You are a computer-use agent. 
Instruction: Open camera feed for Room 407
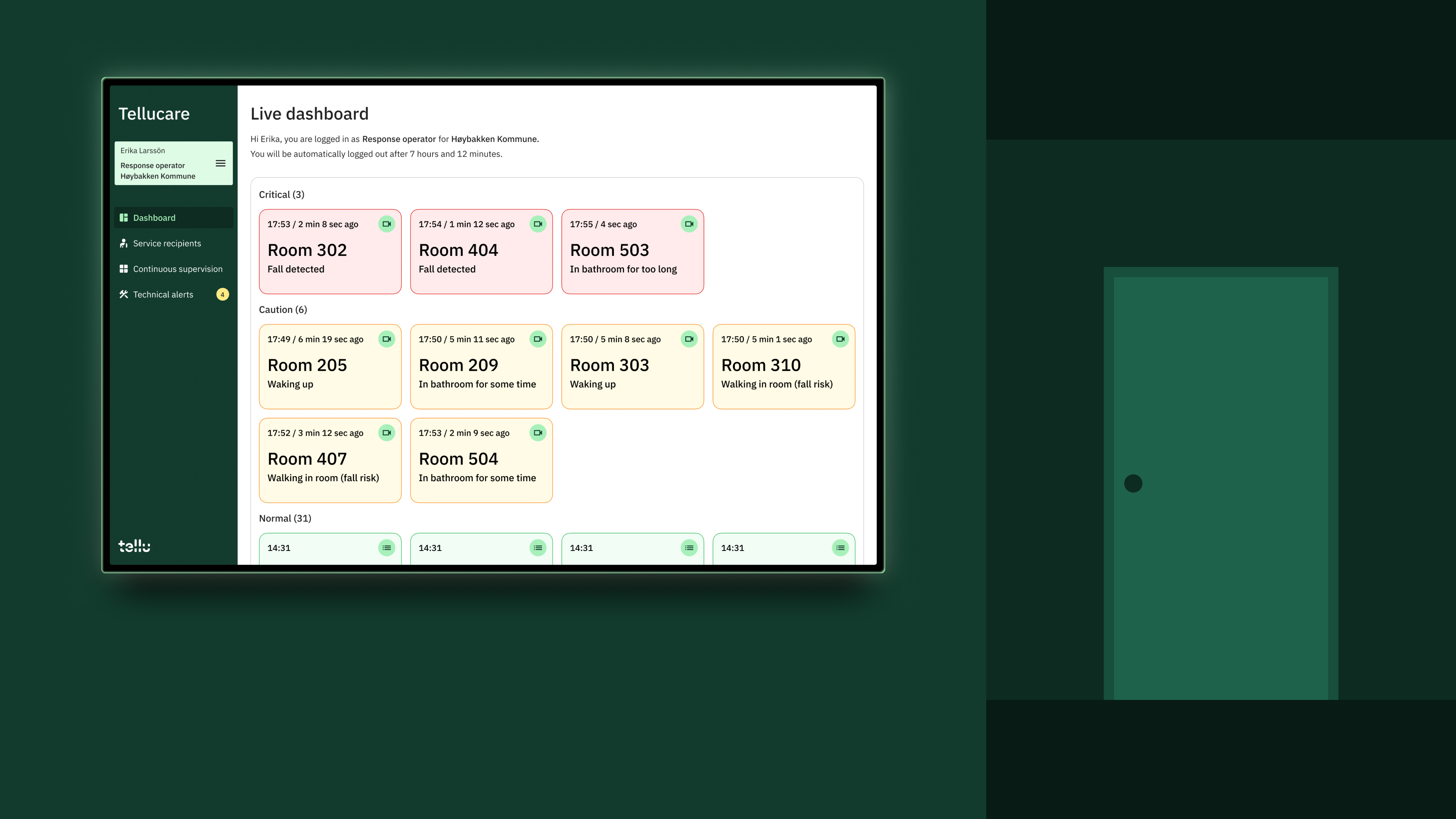(x=387, y=433)
